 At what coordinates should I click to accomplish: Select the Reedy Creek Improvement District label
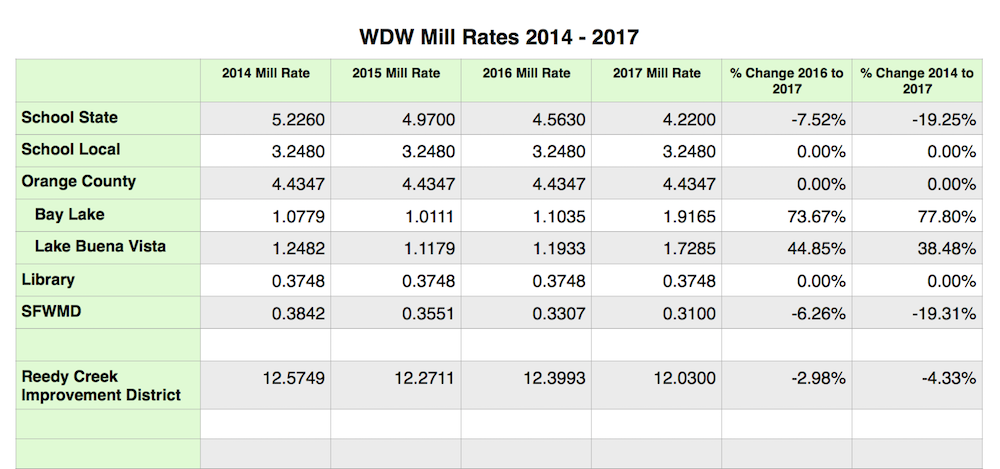tap(101, 385)
